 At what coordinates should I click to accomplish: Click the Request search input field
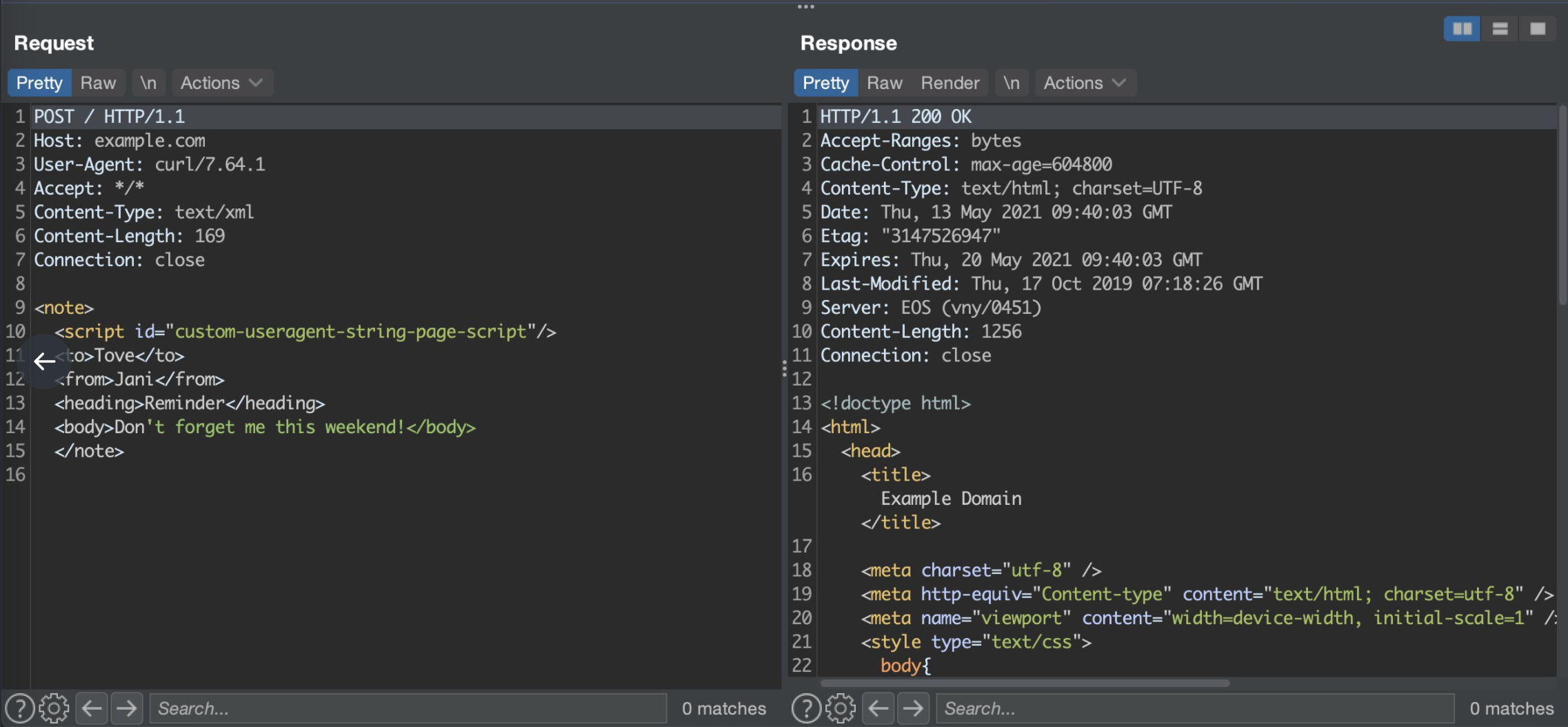(x=408, y=708)
